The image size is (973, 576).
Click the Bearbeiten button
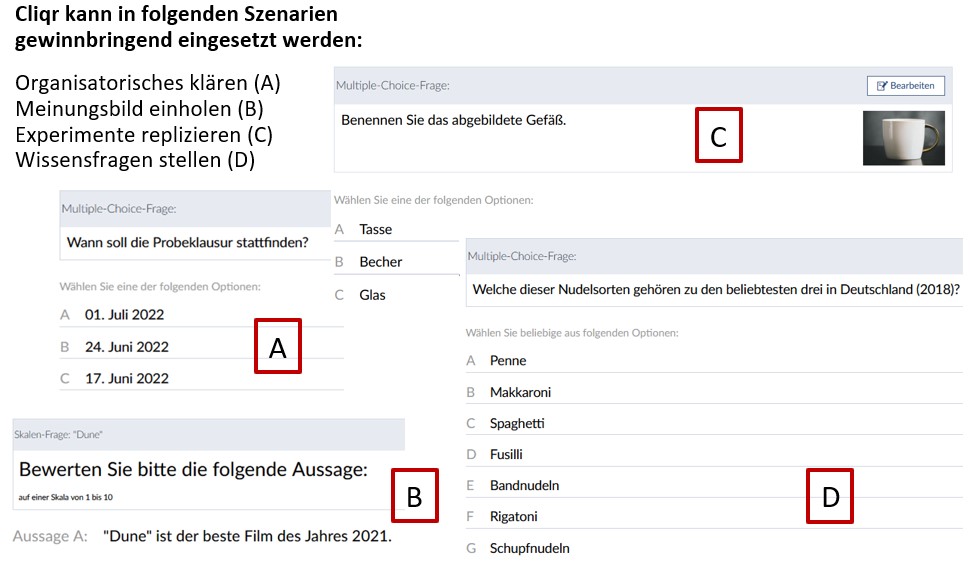tap(906, 86)
